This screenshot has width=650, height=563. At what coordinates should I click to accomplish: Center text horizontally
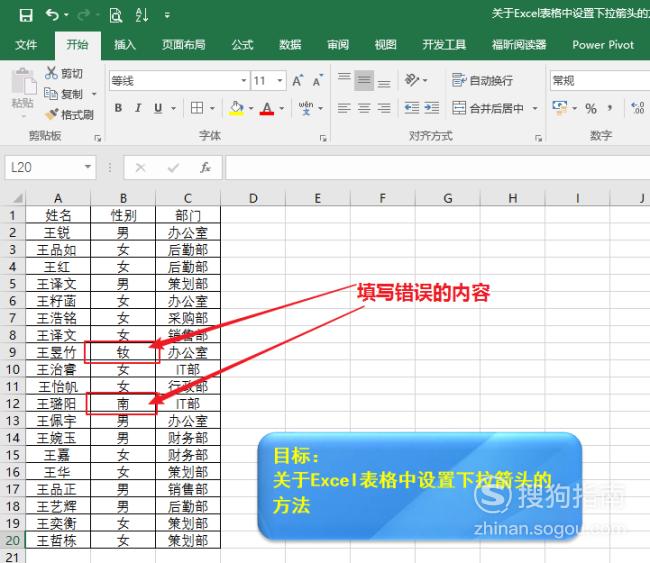[364, 108]
